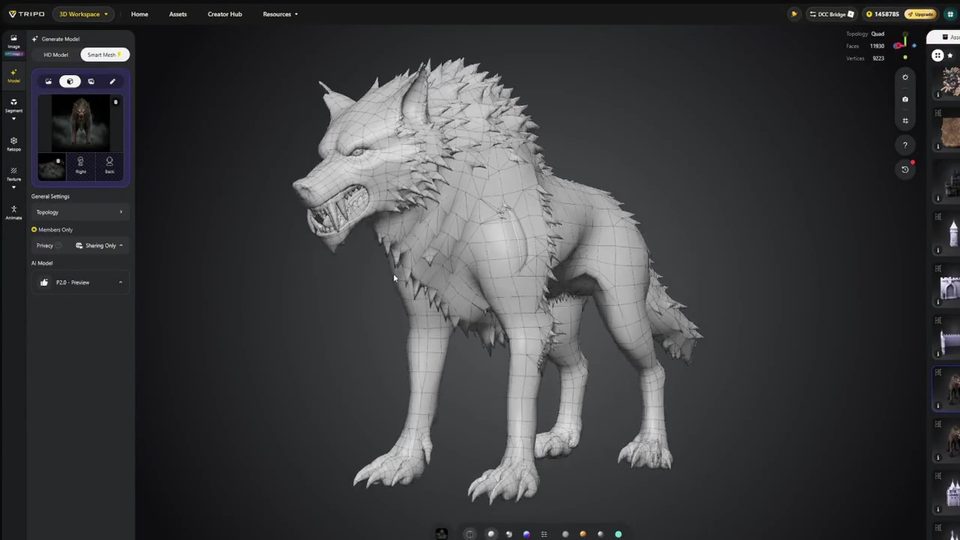Open the Assets menu item

tap(178, 14)
